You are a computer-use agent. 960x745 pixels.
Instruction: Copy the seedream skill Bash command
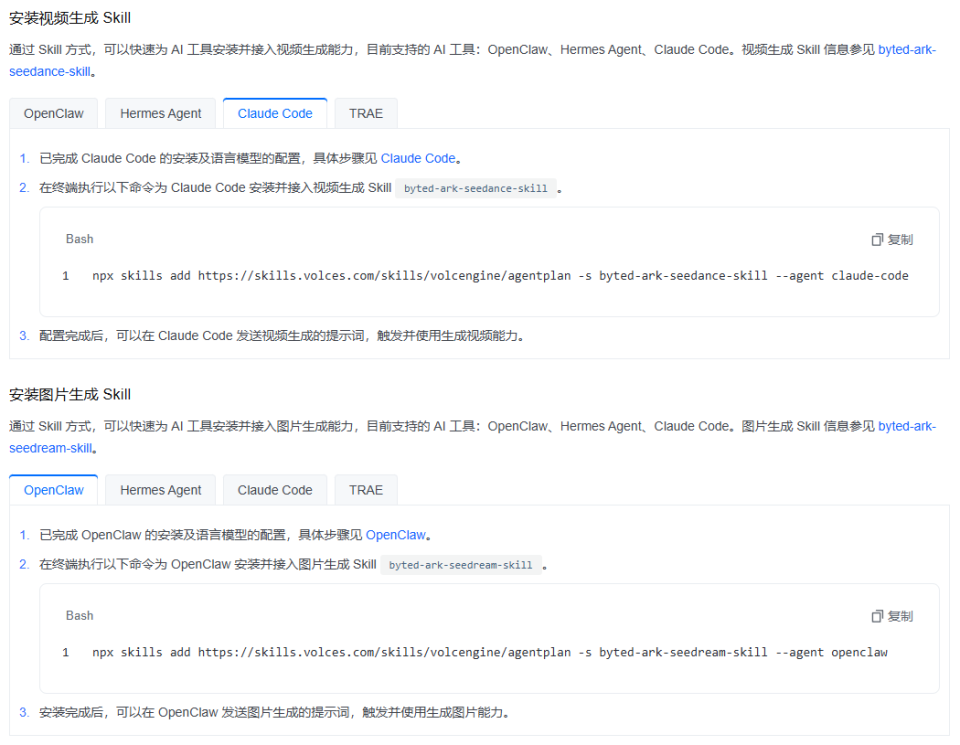click(x=892, y=616)
